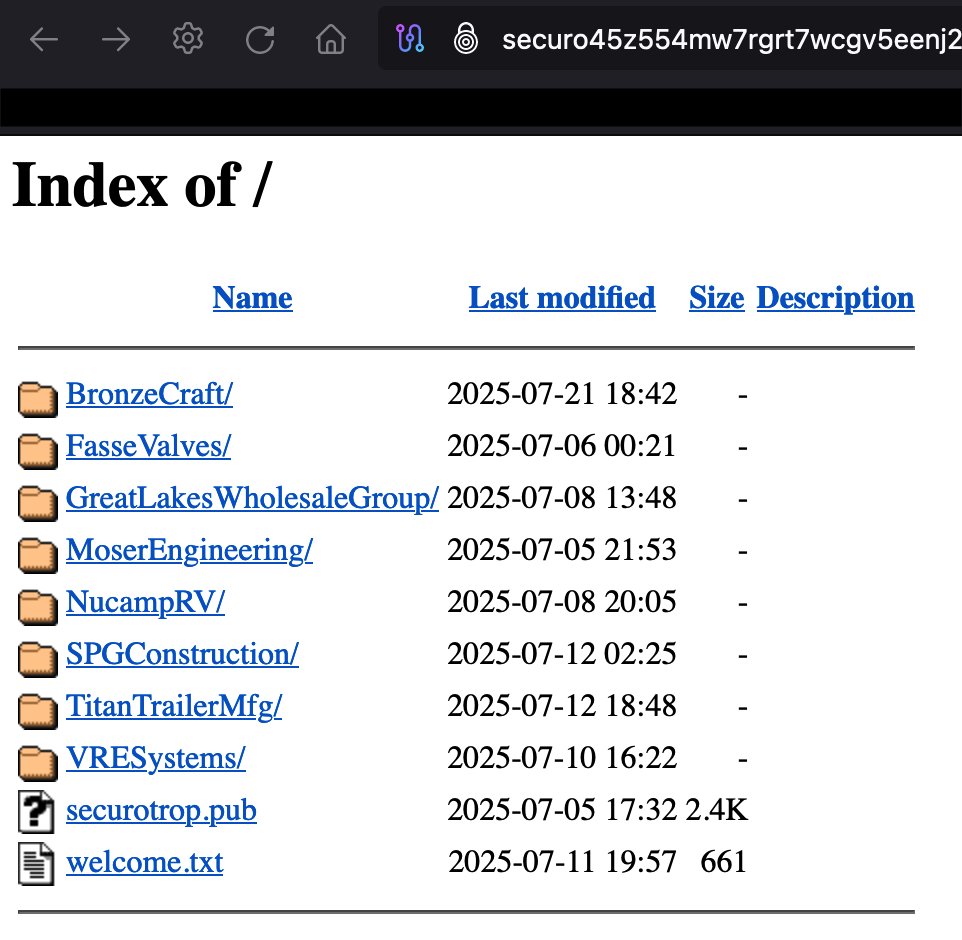
Task: Select the date 2025-07-06 00:21
Action: pos(561,446)
